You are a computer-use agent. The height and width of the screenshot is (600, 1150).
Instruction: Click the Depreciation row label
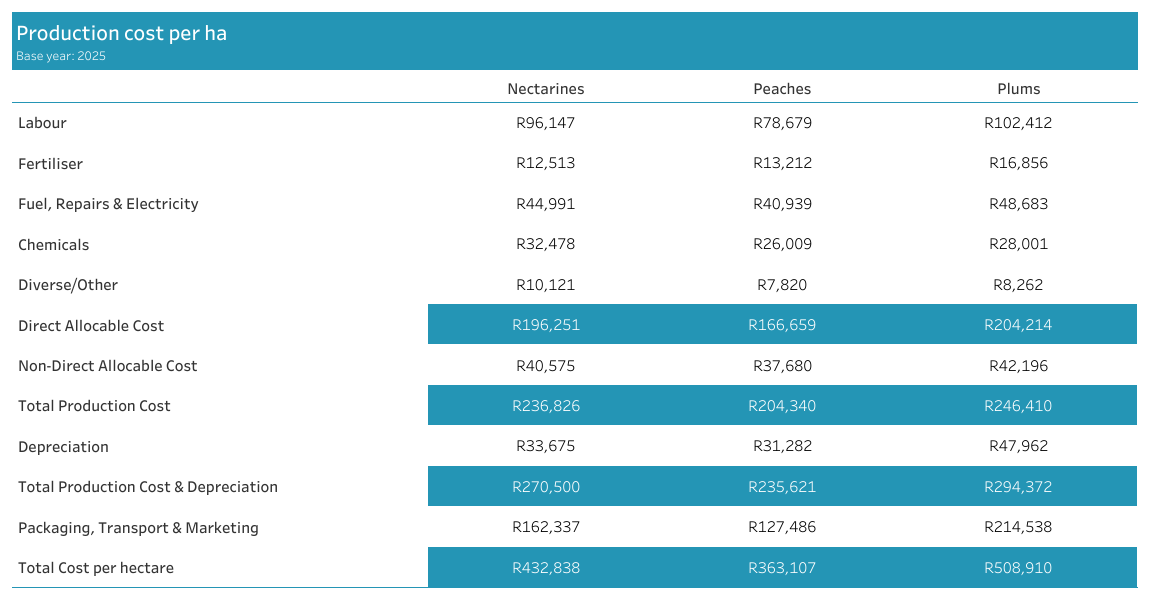coord(63,447)
